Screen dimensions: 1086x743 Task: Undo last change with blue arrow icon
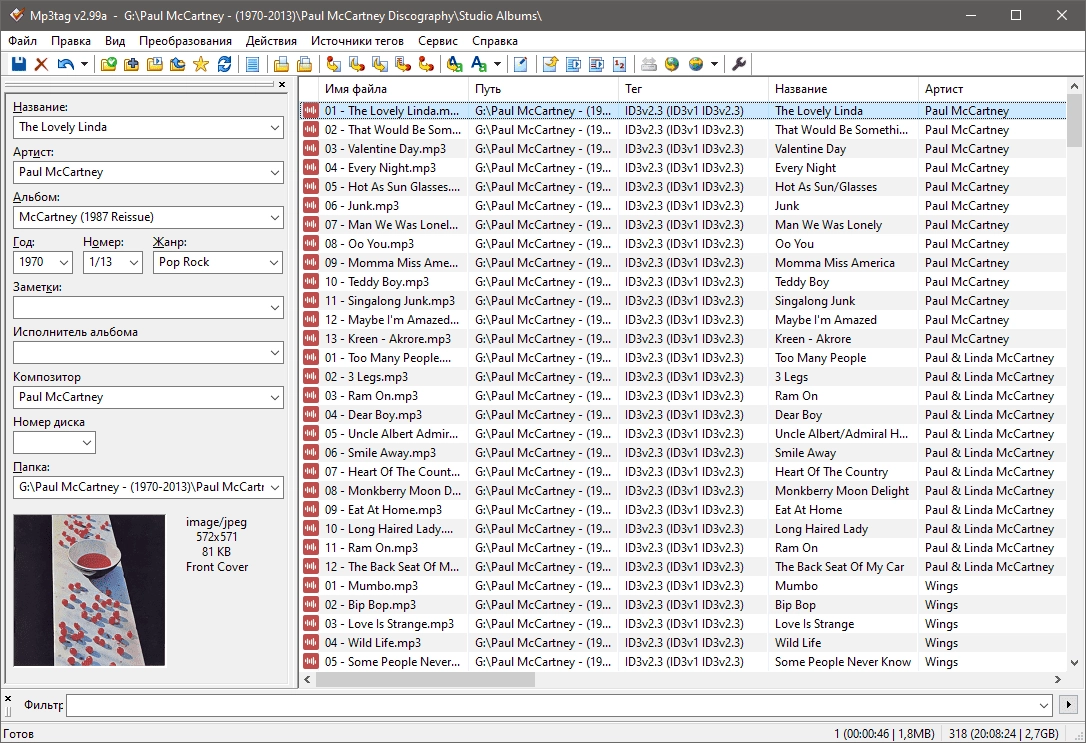pyautogui.click(x=66, y=64)
